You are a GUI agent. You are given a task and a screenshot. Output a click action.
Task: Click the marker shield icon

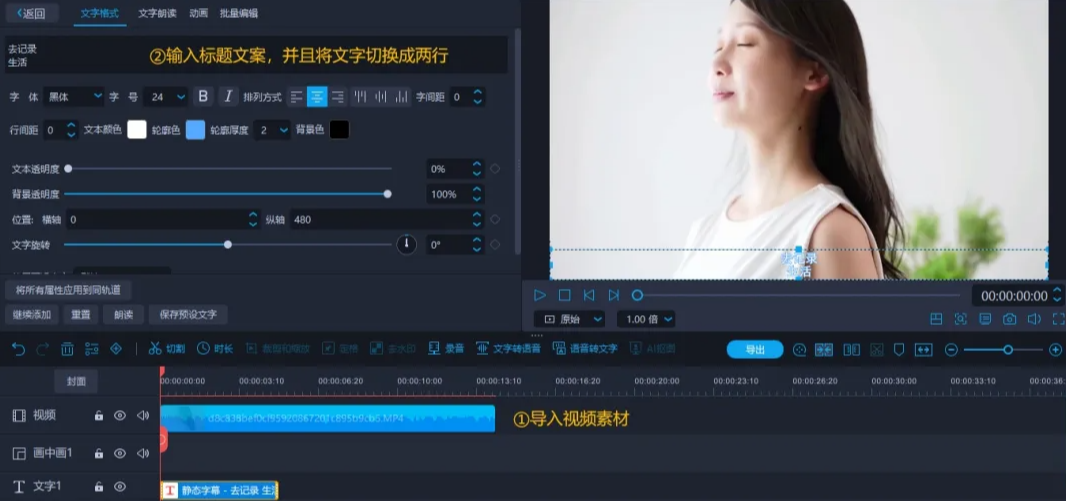899,349
